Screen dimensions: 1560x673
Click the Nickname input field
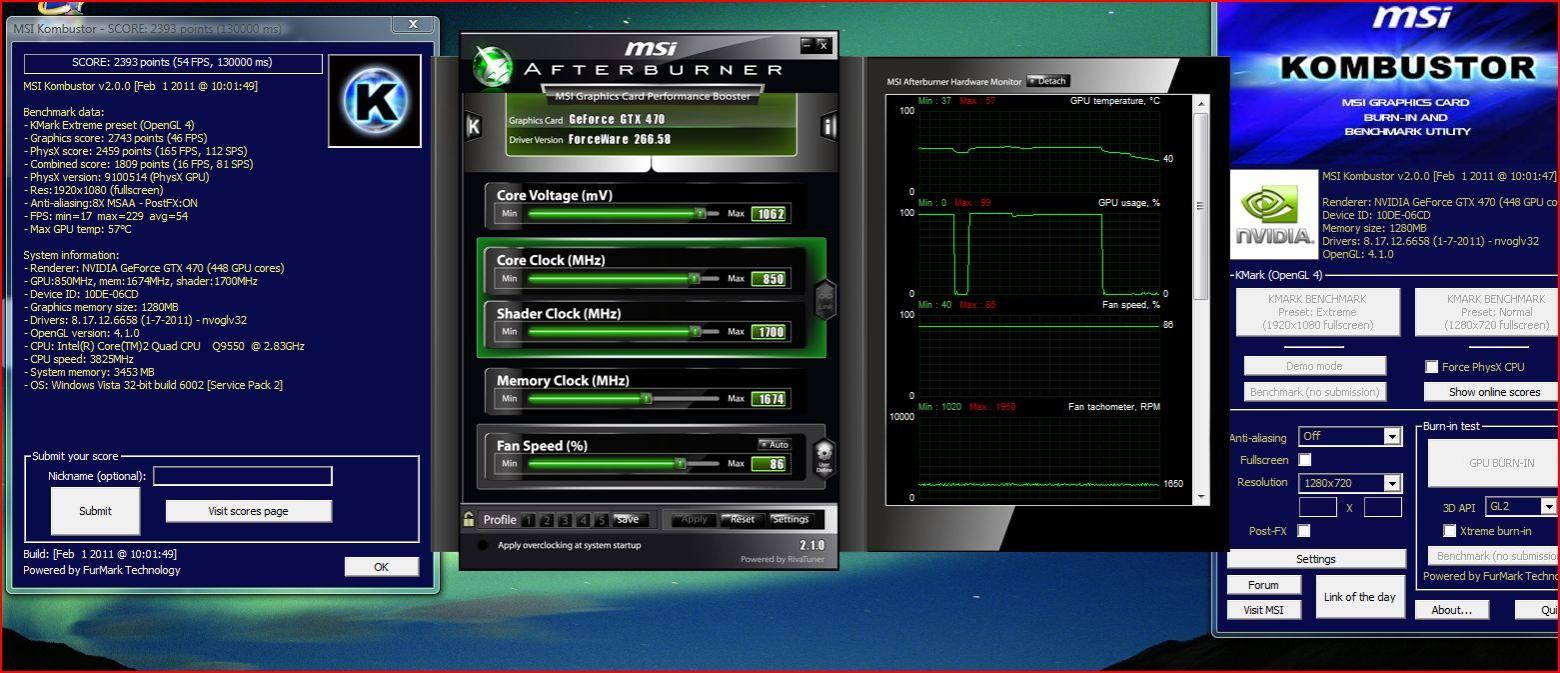point(243,476)
